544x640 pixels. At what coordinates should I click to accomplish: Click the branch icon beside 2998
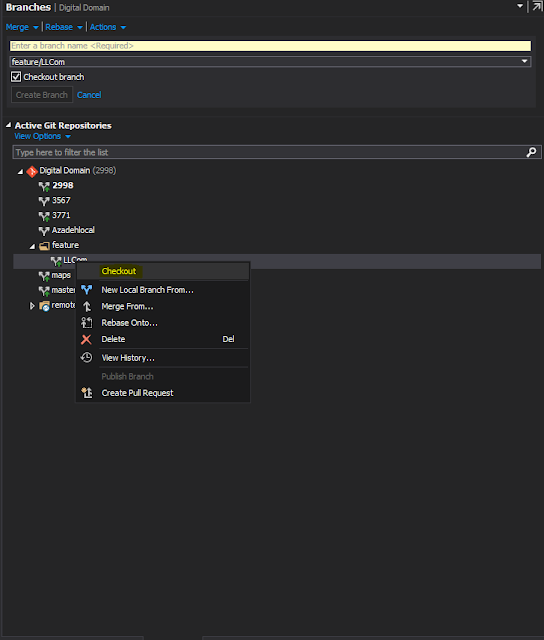pos(44,186)
